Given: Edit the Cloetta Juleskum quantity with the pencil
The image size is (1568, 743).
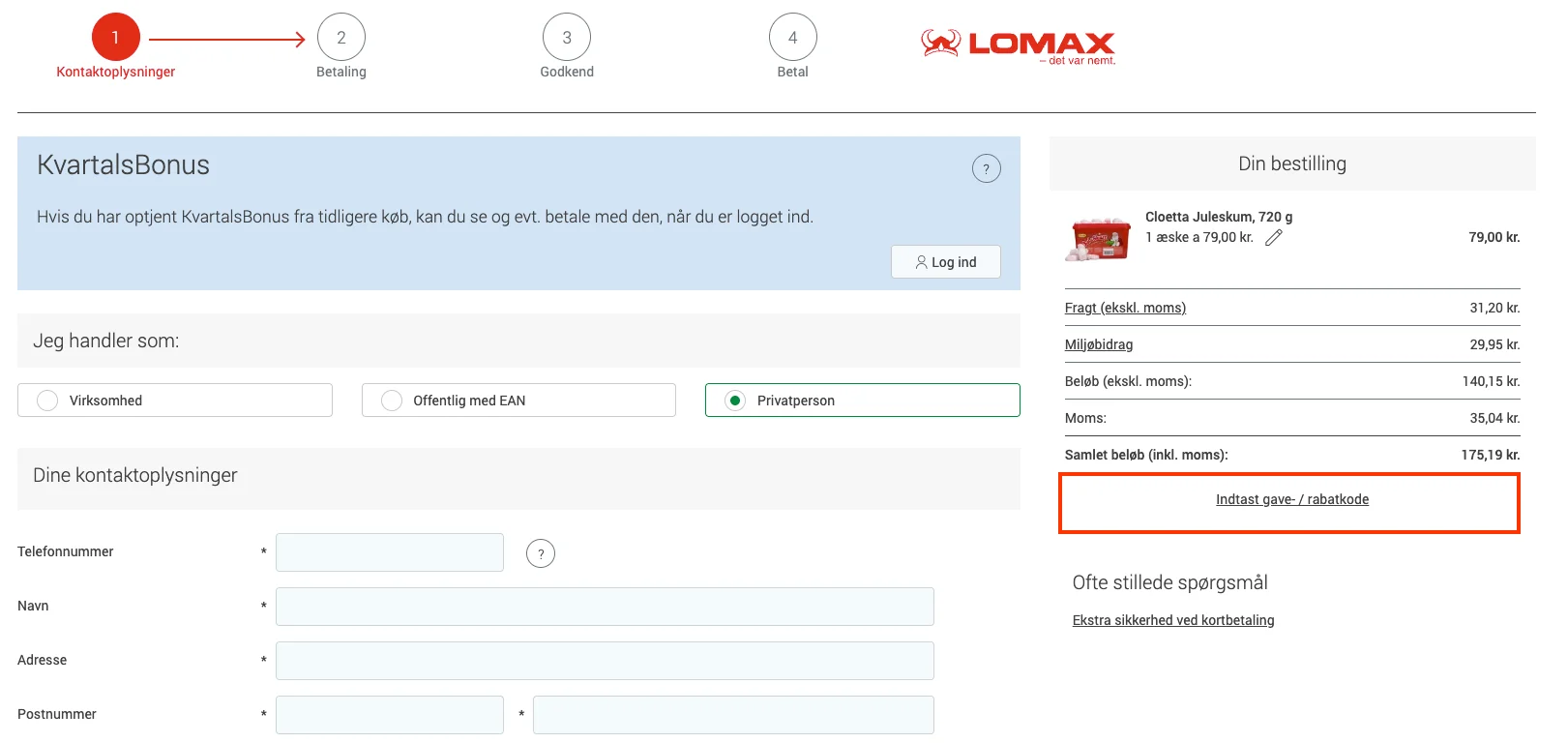Looking at the screenshot, I should (1274, 237).
